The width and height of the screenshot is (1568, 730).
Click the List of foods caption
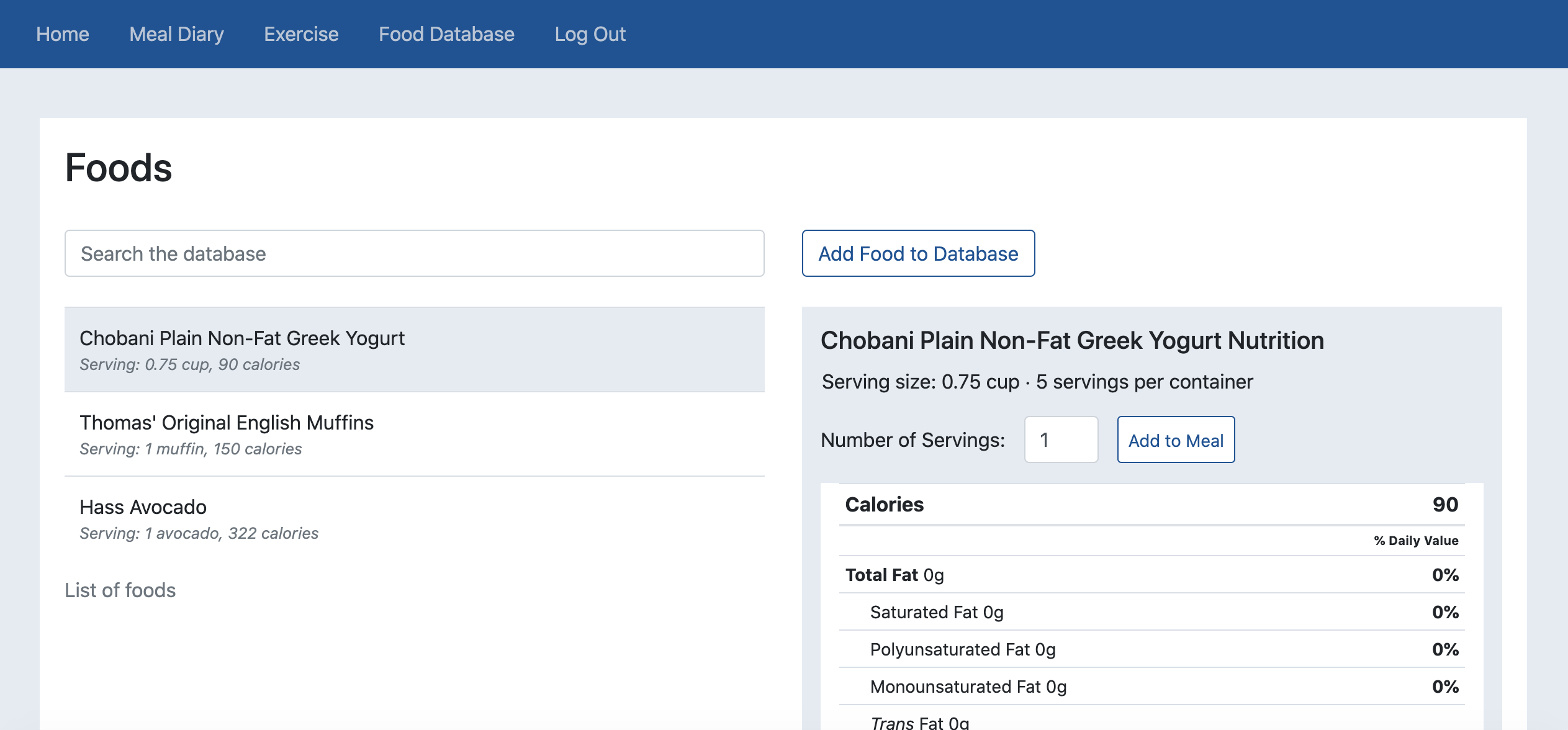click(x=120, y=590)
